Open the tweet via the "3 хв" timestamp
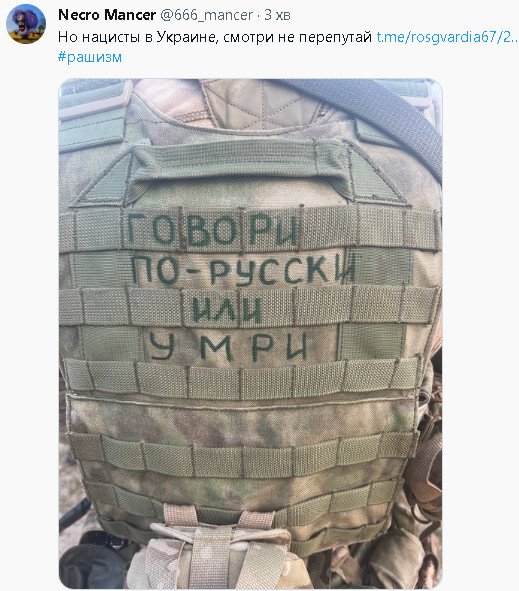 (277, 15)
